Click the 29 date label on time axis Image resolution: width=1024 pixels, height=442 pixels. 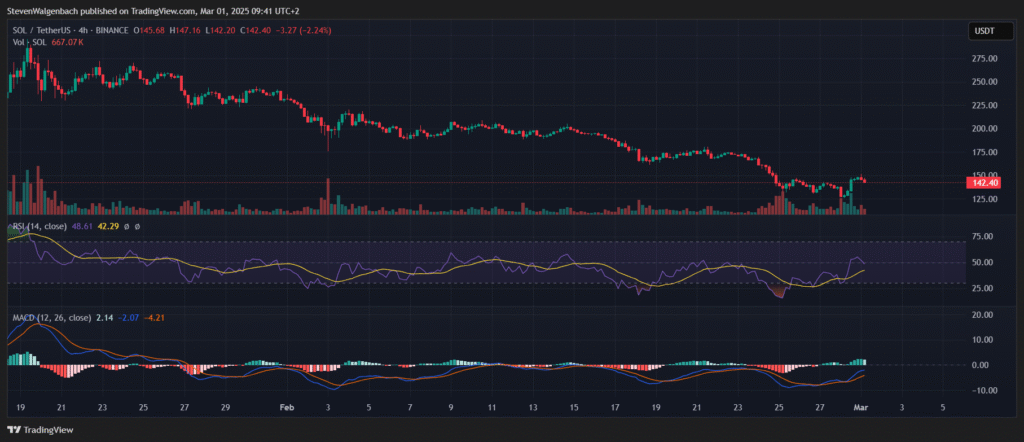coord(225,407)
